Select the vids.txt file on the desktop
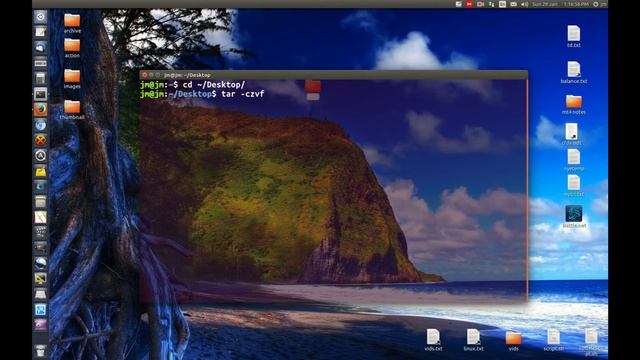The width and height of the screenshot is (640, 360). pos(433,340)
